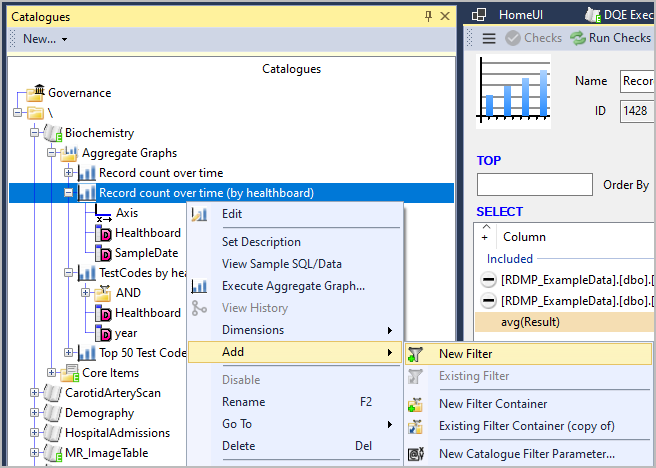This screenshot has height=468, width=656.
Task: Click the Axis icon in tree
Action: click(103, 213)
